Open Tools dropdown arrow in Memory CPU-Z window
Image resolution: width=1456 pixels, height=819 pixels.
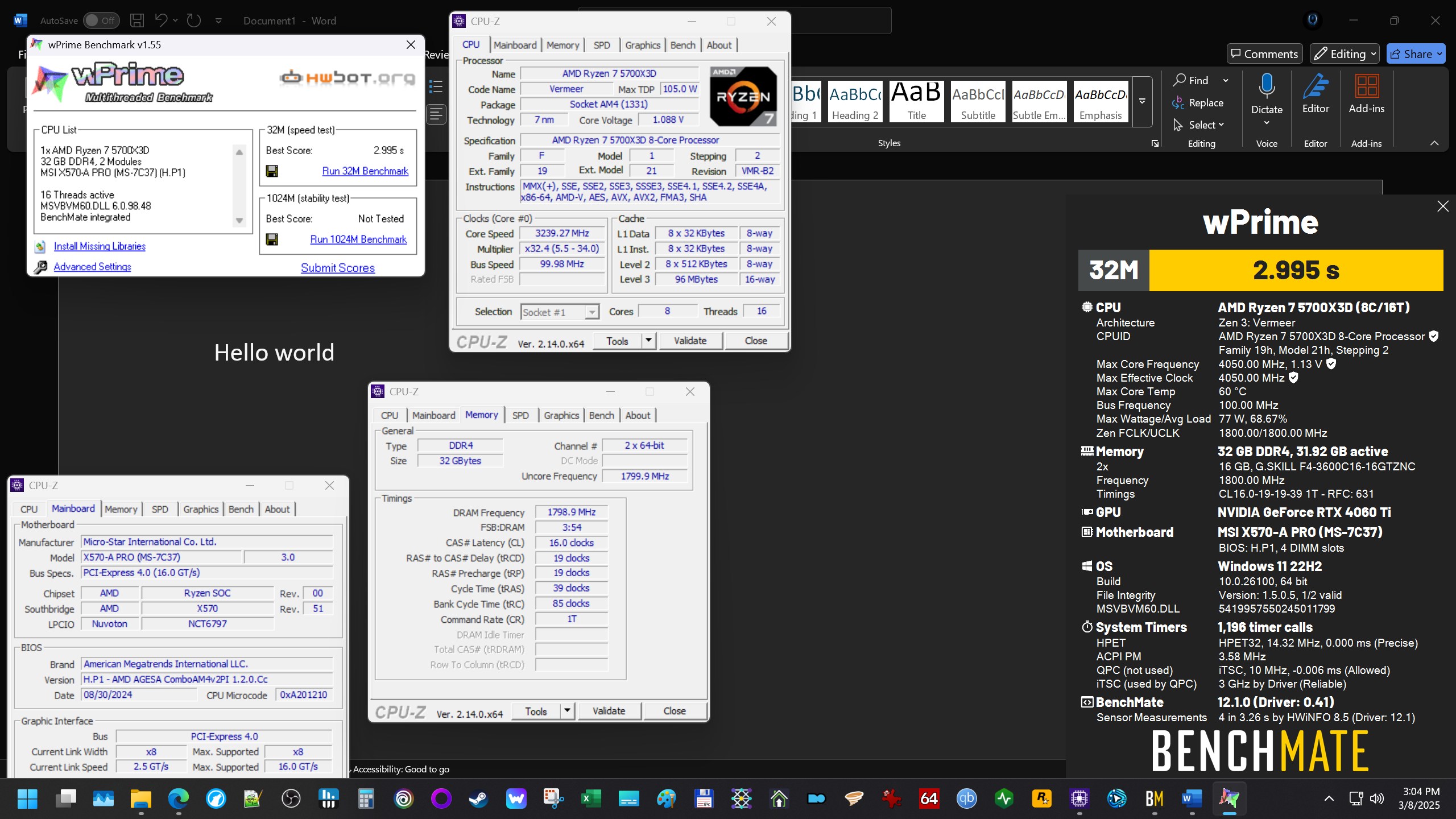(x=567, y=711)
